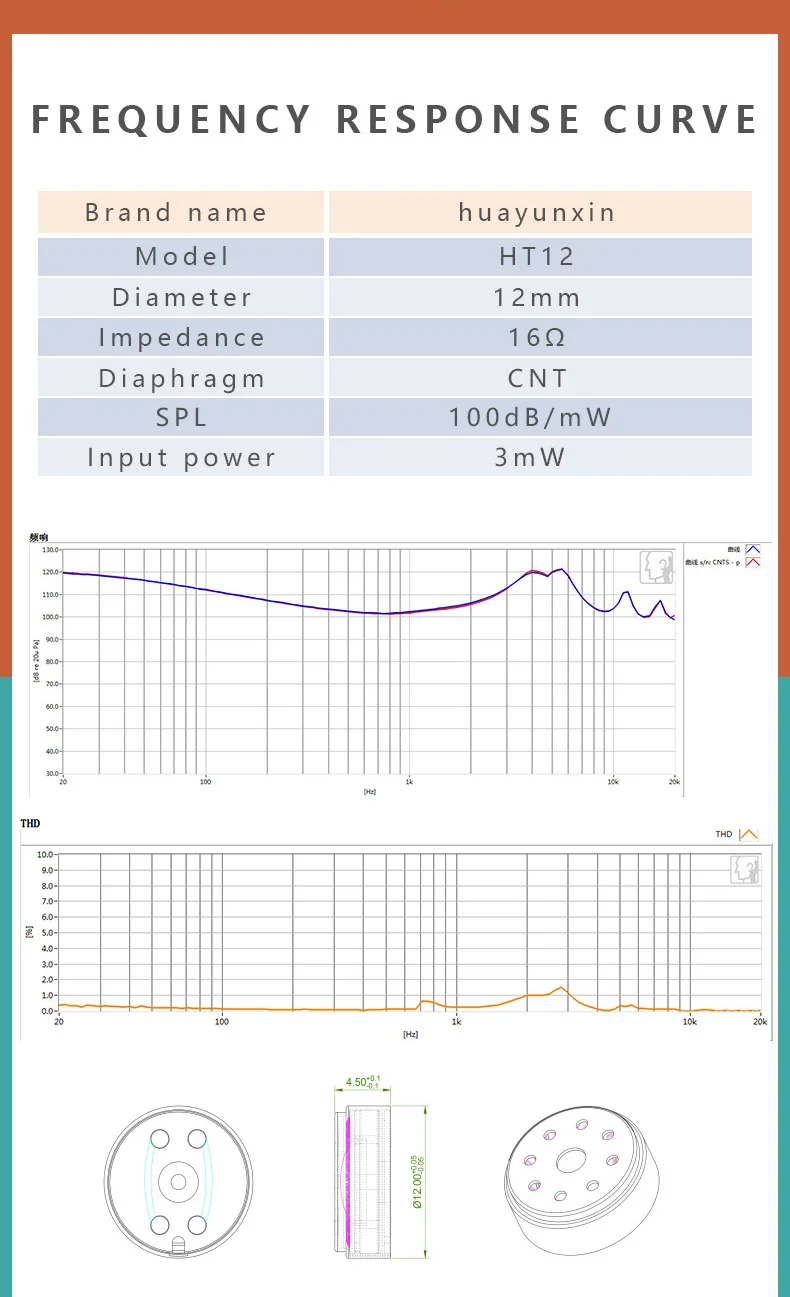Click the "HT12" value cell

pyautogui.click(x=540, y=256)
